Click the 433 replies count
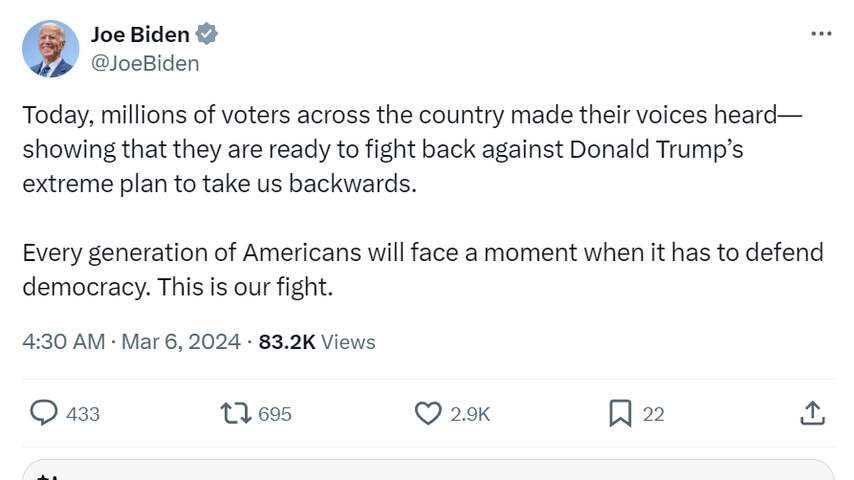Viewport: 854px width, 480px height. point(82,414)
